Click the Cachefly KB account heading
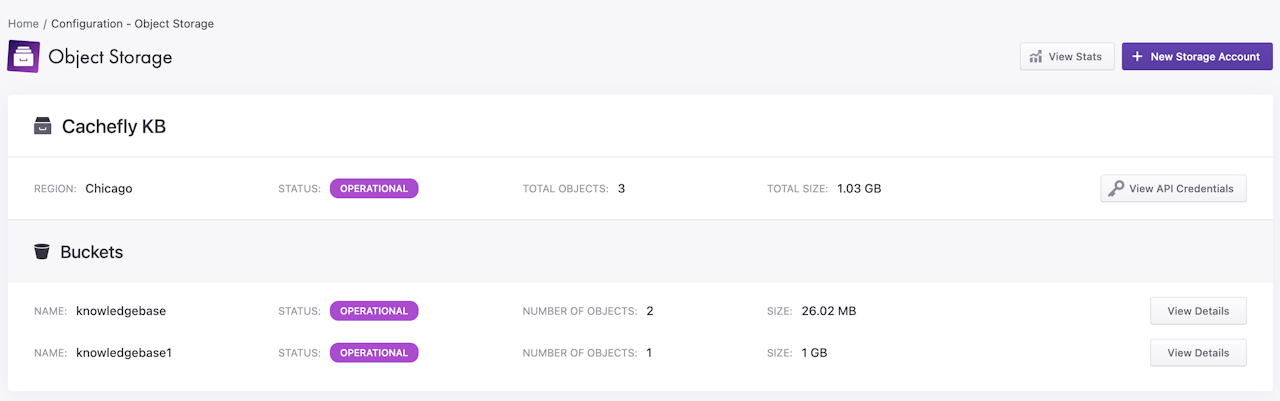Viewport: 1280px width, 401px height. [113, 127]
